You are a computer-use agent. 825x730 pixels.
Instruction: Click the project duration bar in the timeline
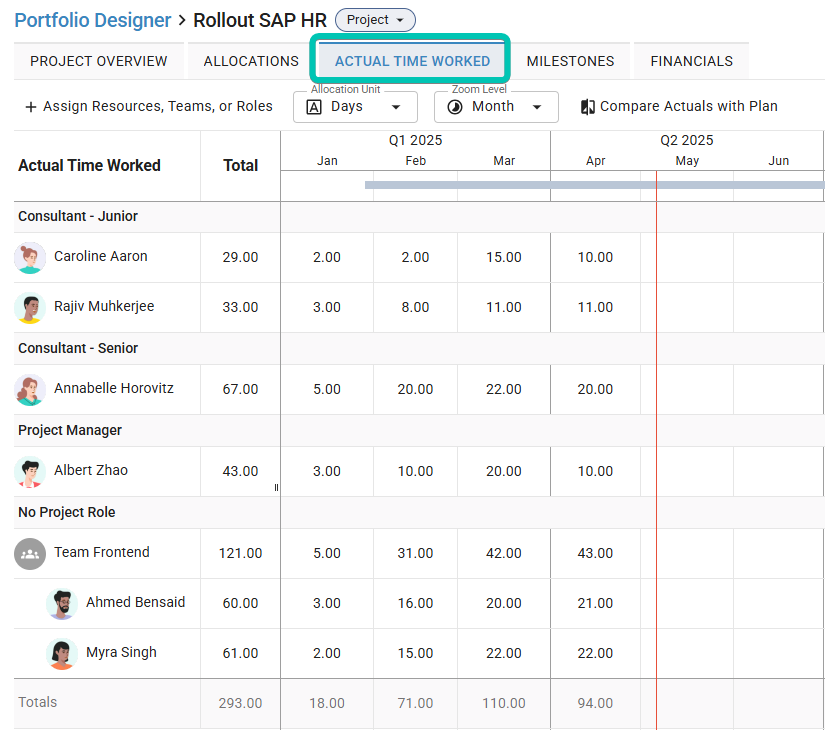tap(595, 185)
